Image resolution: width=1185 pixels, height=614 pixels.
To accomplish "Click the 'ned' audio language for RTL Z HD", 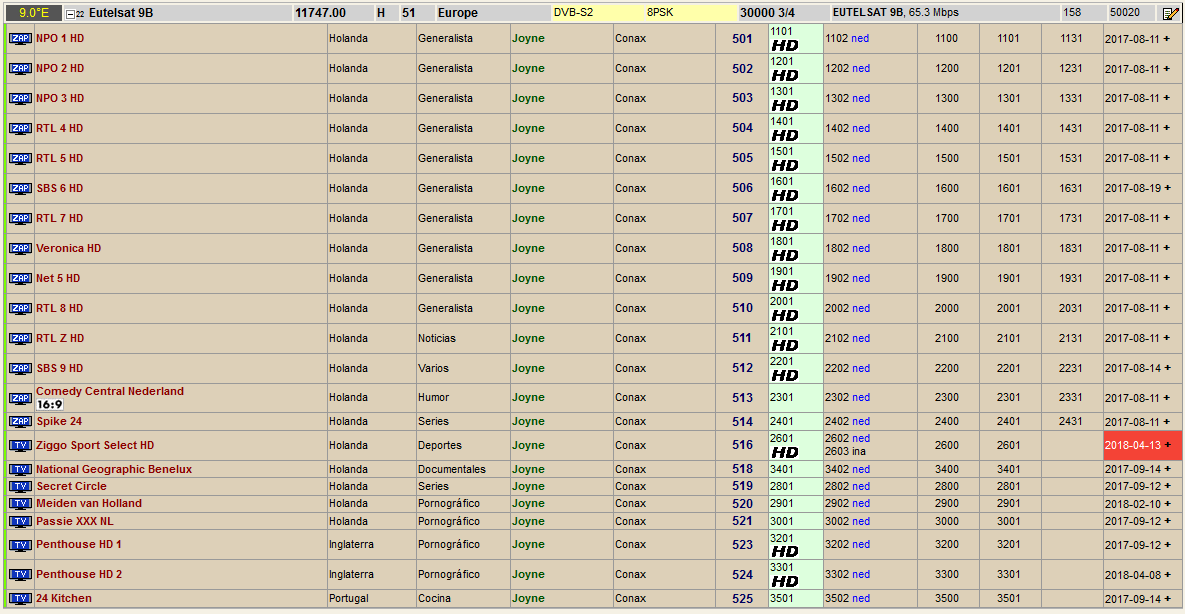I will (x=861, y=338).
